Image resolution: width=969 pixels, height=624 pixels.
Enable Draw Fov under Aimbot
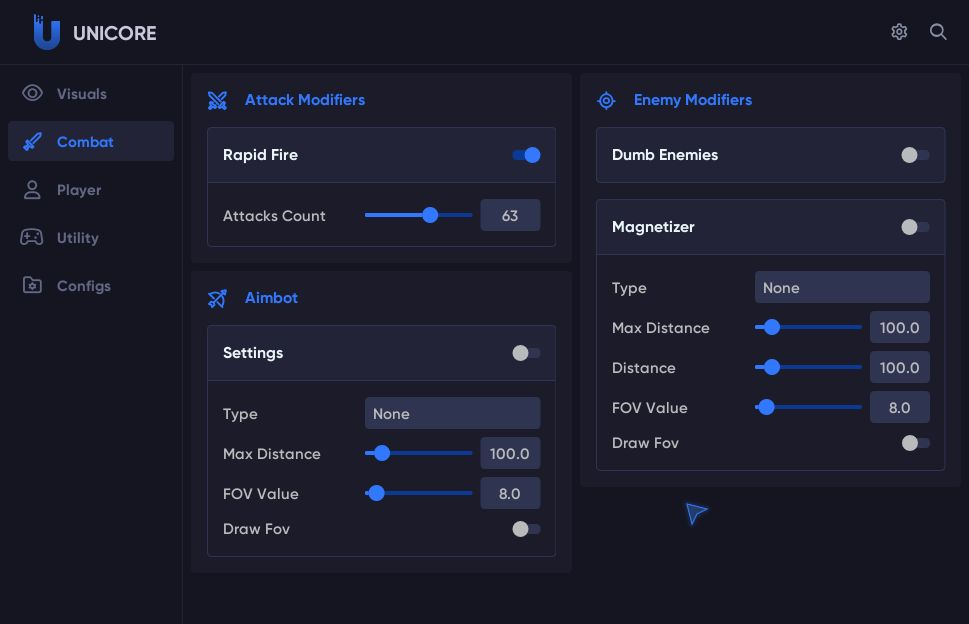(526, 529)
